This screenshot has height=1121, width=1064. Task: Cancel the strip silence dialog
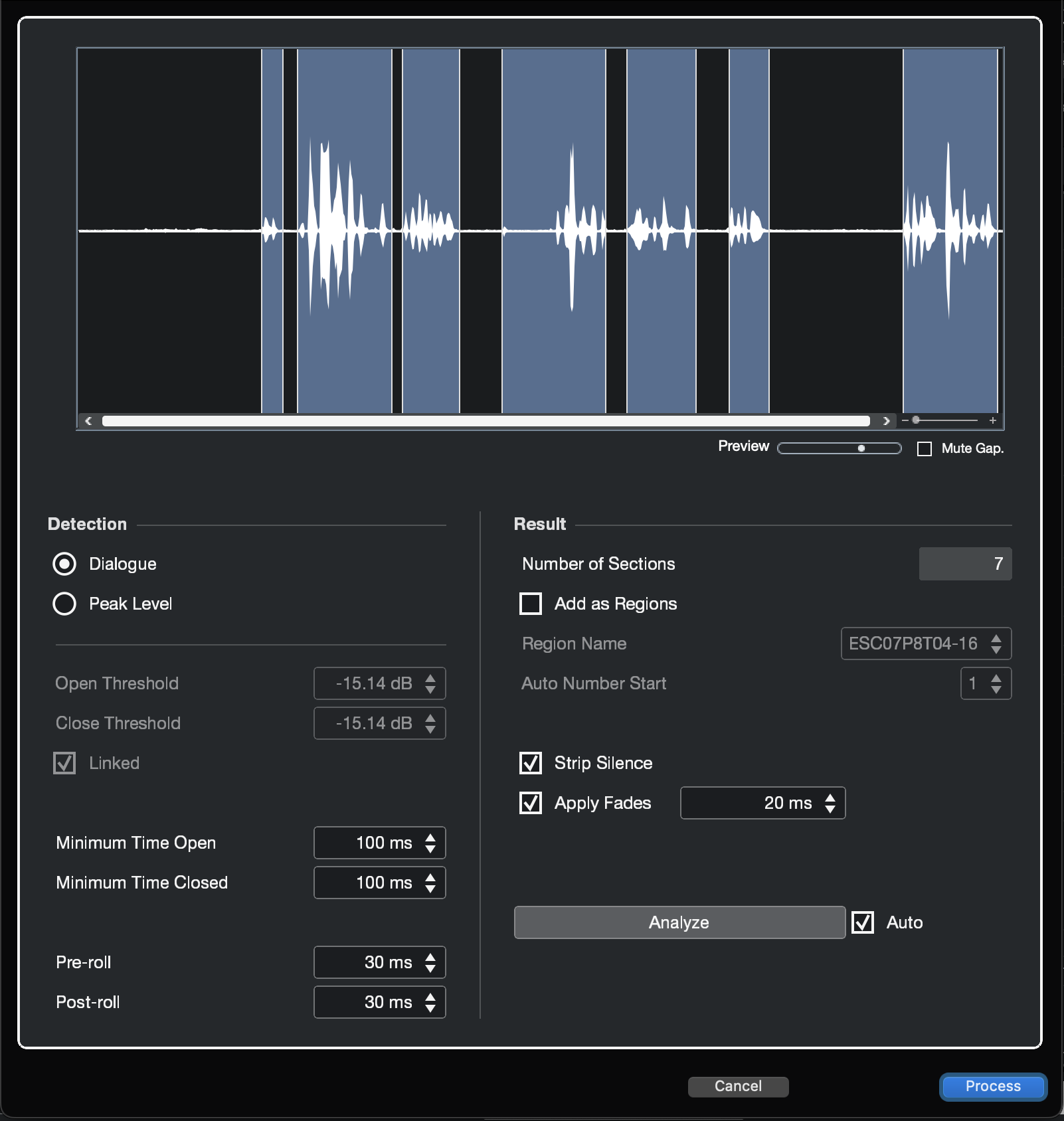coord(738,1086)
